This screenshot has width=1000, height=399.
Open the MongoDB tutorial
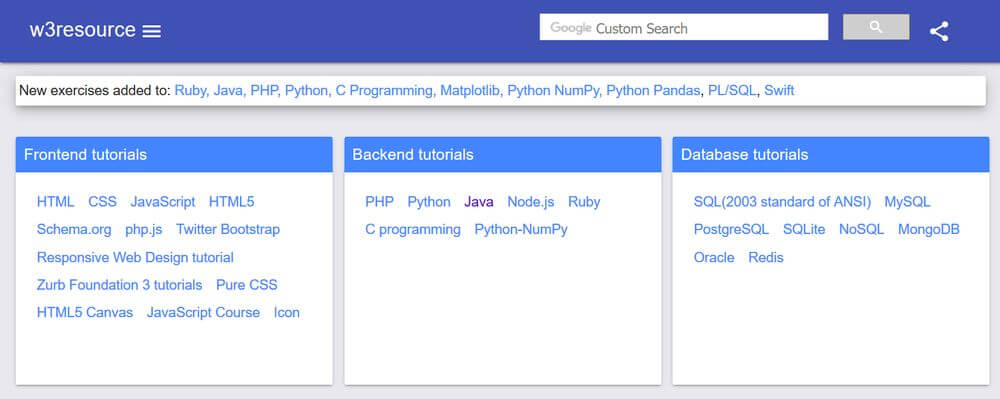point(929,229)
